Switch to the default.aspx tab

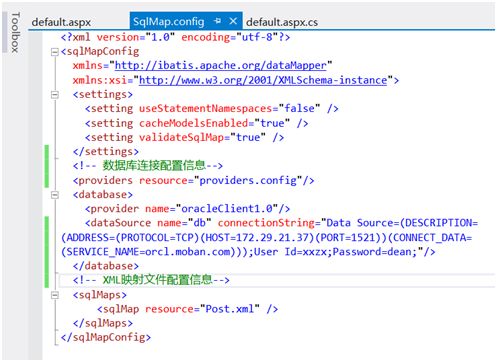point(61,22)
